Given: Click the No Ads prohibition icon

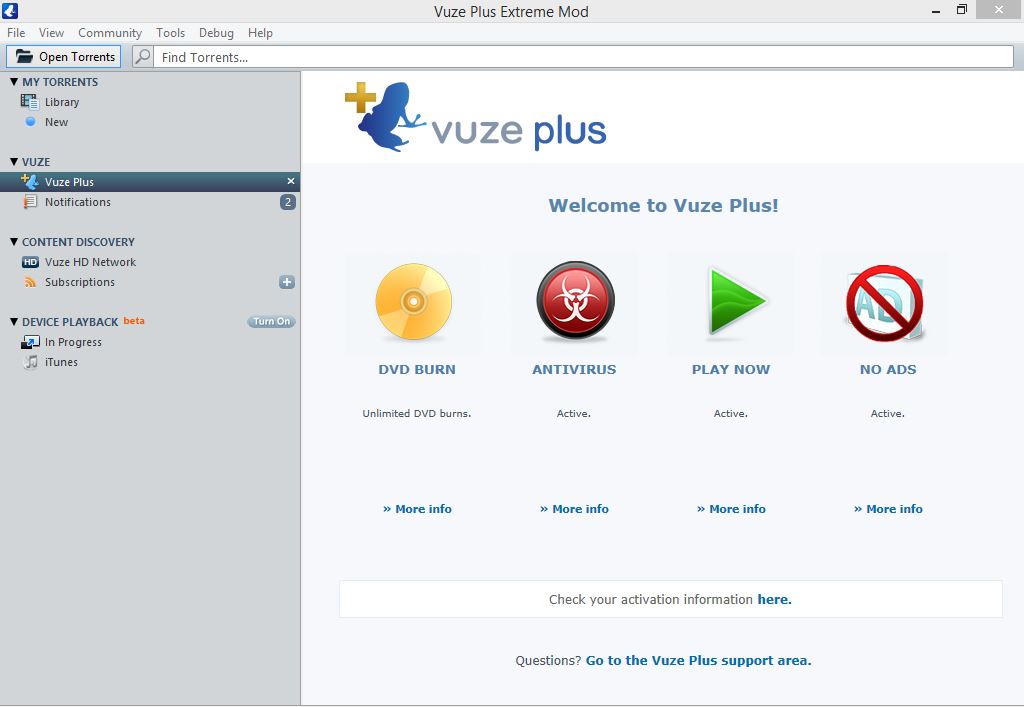Looking at the screenshot, I should pos(885,303).
